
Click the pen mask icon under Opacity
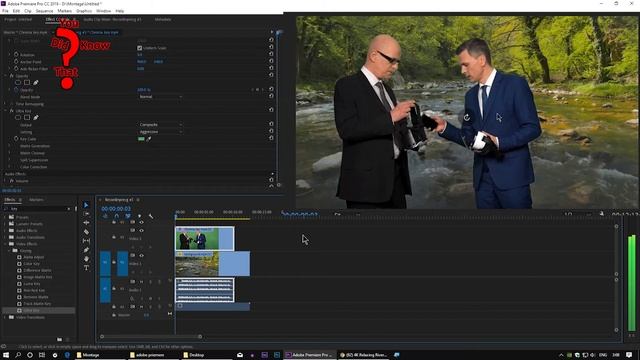(x=36, y=82)
